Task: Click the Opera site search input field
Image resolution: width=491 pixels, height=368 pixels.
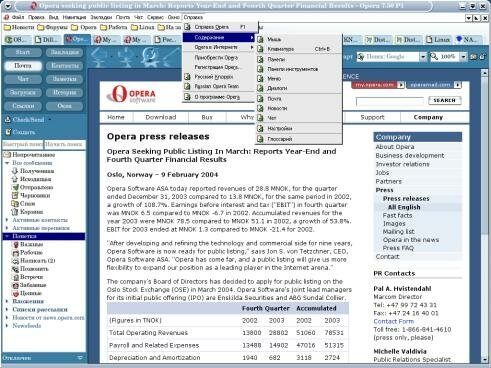Action: [390, 101]
